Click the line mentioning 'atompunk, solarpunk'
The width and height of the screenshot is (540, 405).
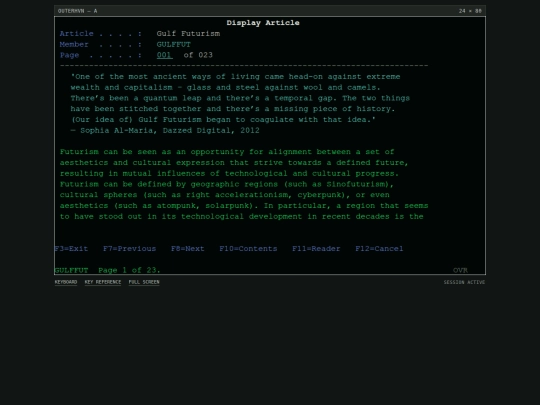[244, 206]
